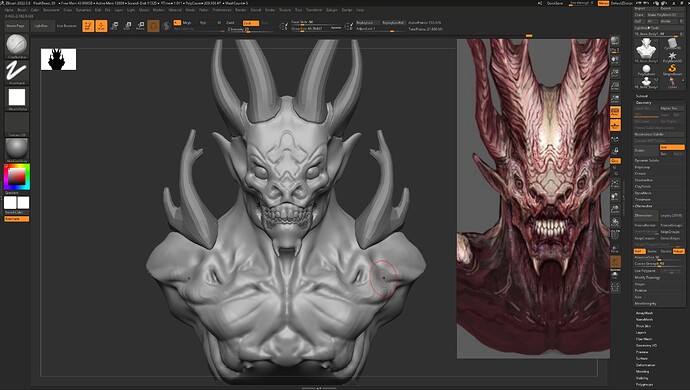
Task: Click the color picker gradient square
Action: (x=17, y=177)
